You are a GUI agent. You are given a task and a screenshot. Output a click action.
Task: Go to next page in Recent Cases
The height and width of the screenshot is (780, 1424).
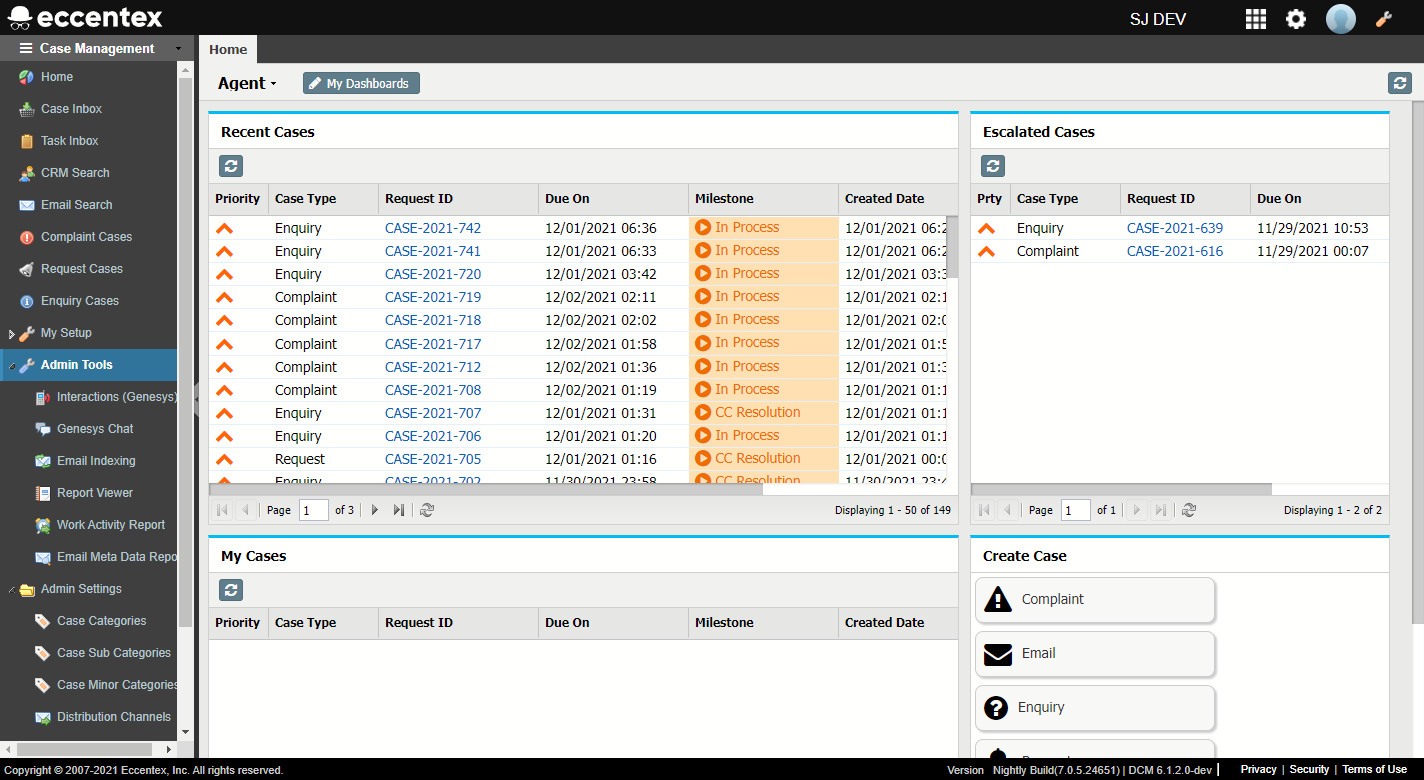(x=375, y=510)
